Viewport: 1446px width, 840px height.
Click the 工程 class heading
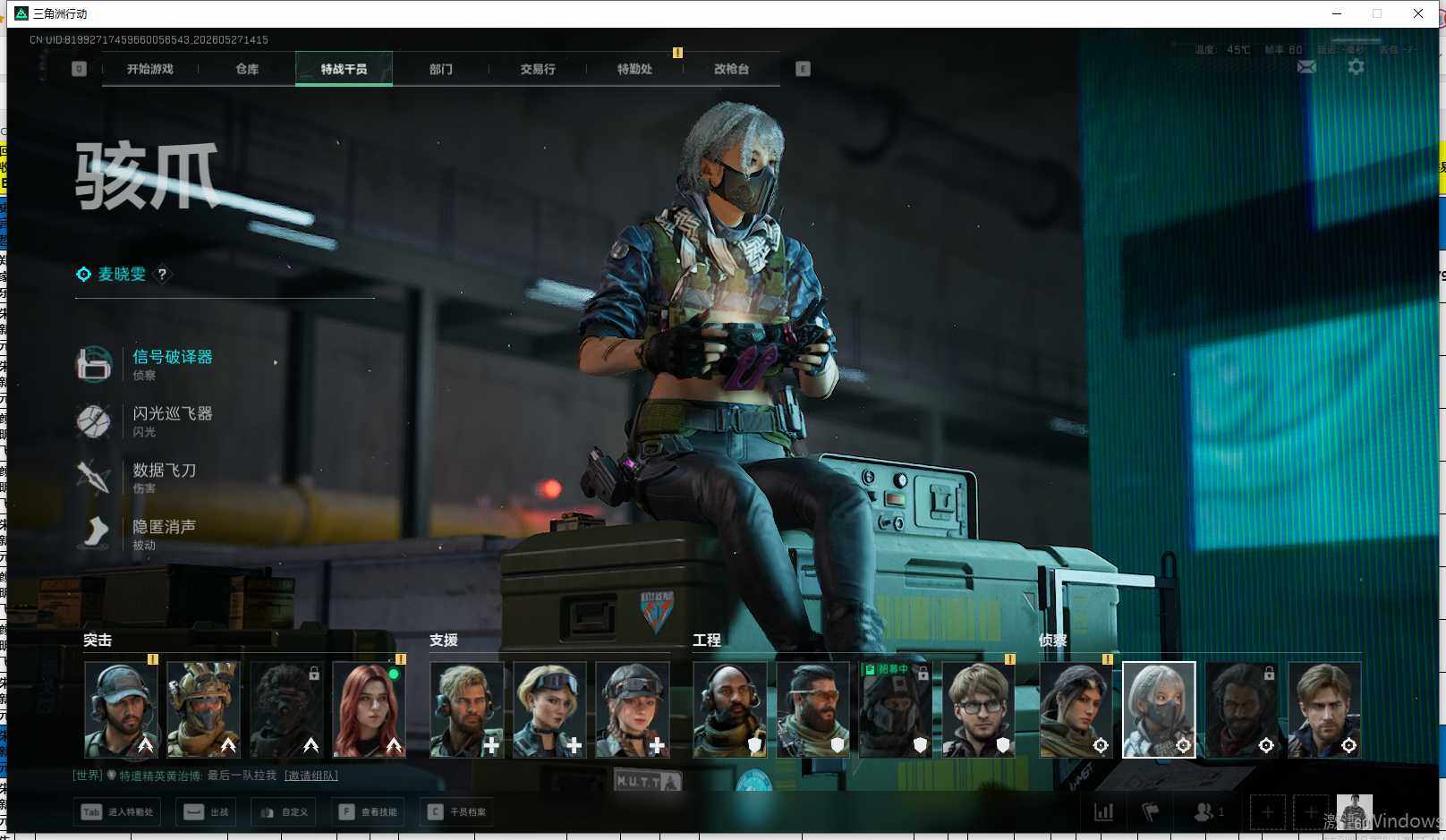[707, 641]
